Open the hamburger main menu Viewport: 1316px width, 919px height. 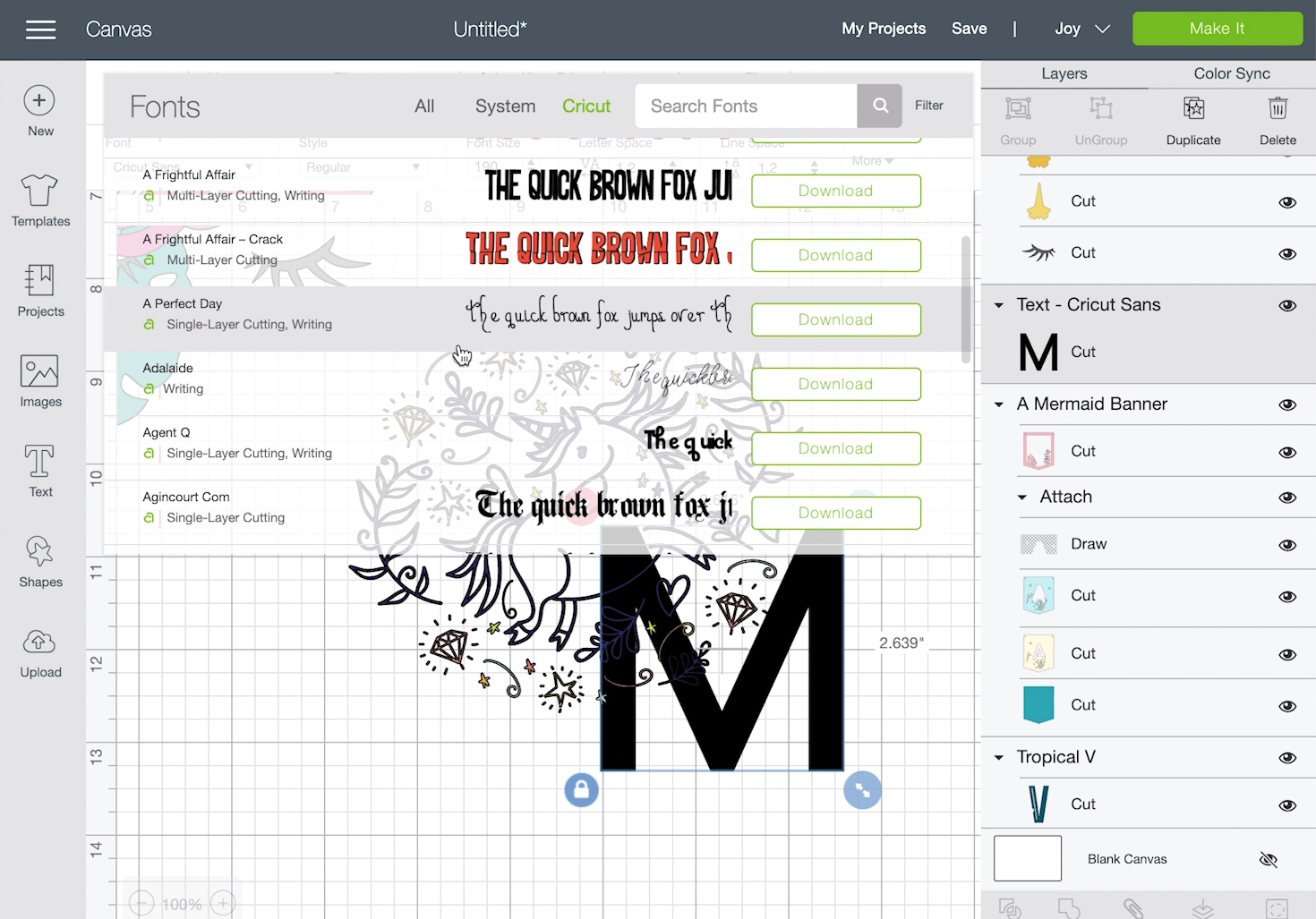click(40, 30)
